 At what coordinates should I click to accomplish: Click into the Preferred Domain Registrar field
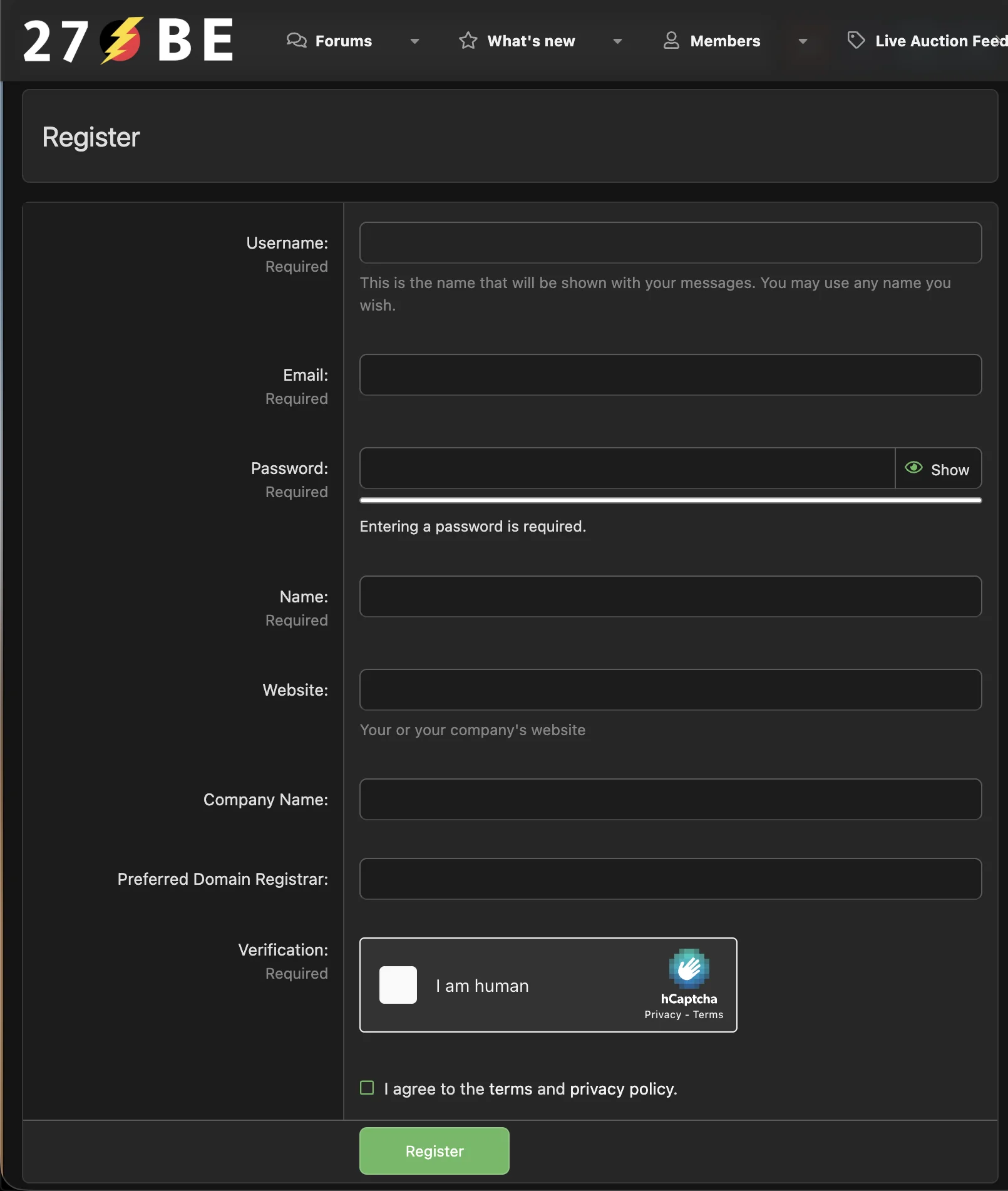(670, 879)
